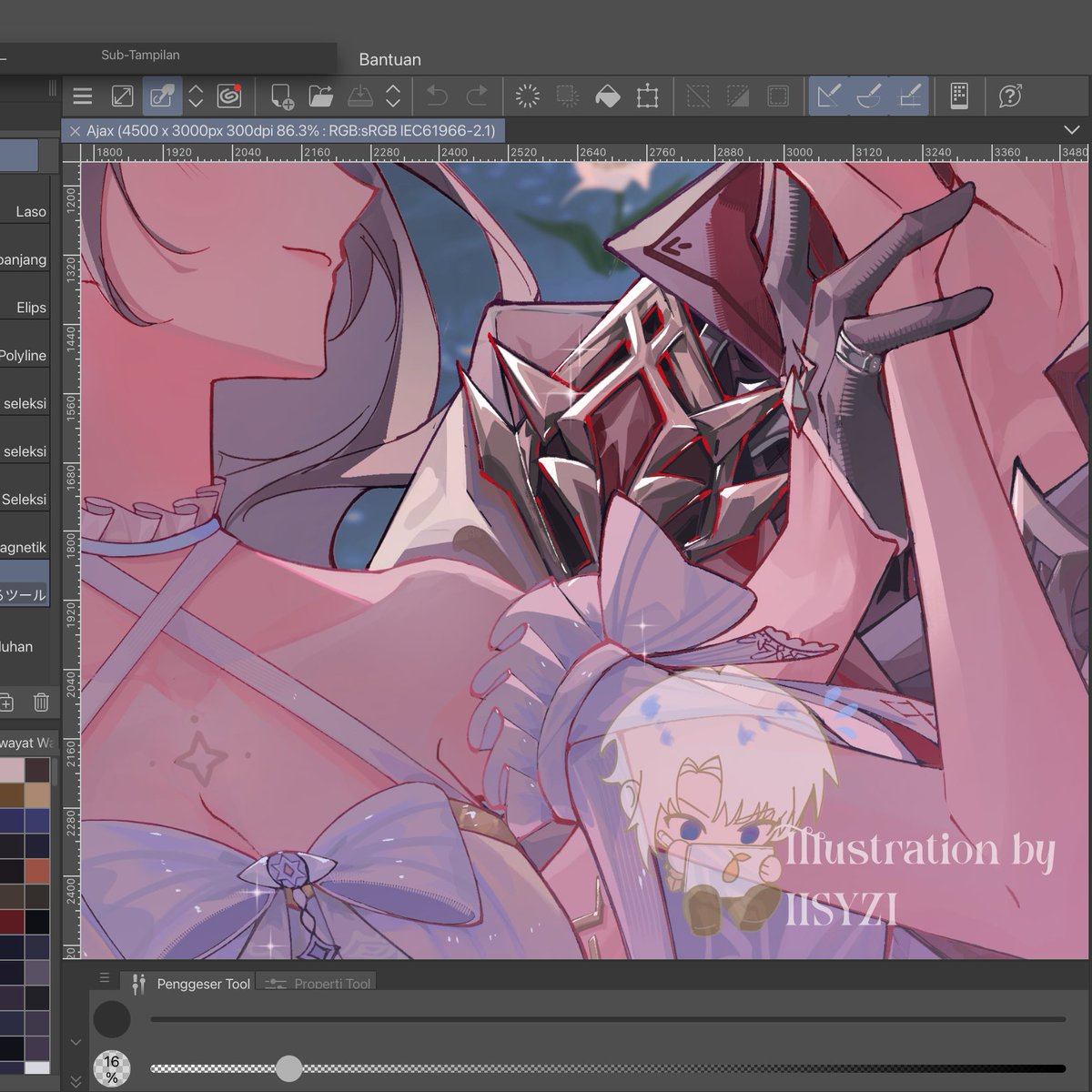Add a new sub-tool with the plus icon
The height and width of the screenshot is (1092, 1092).
(x=7, y=703)
